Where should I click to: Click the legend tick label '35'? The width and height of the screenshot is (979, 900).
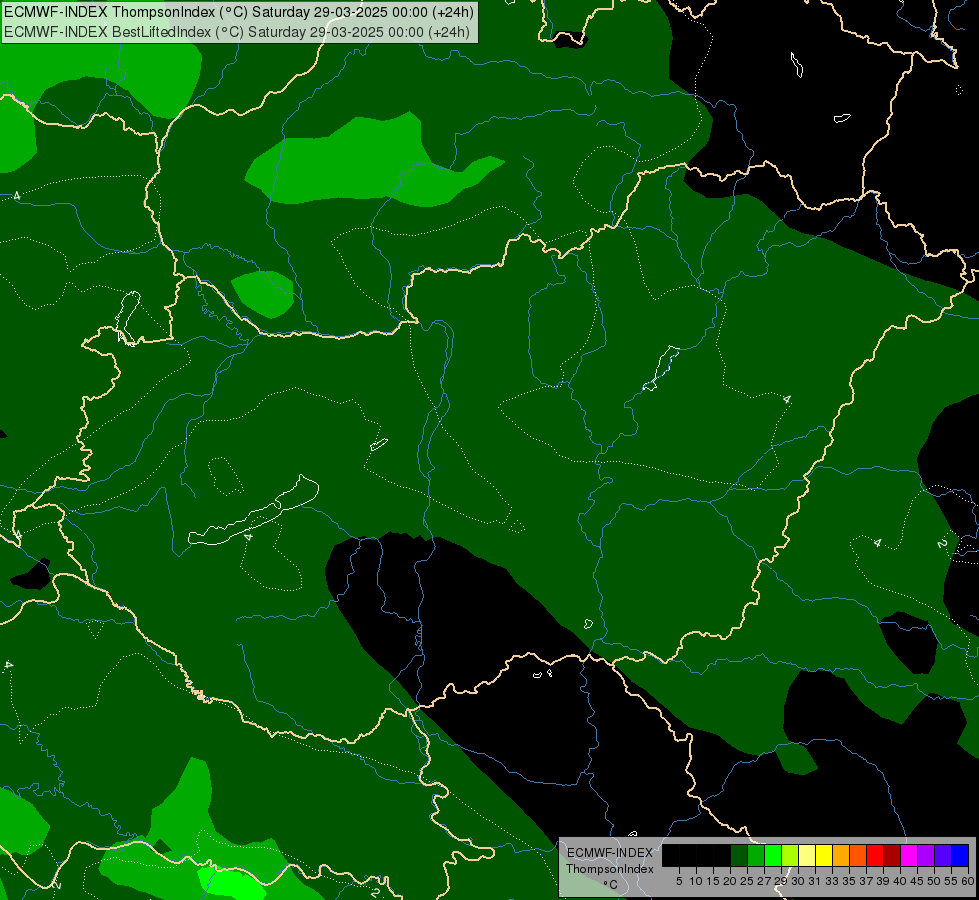[x=849, y=881]
